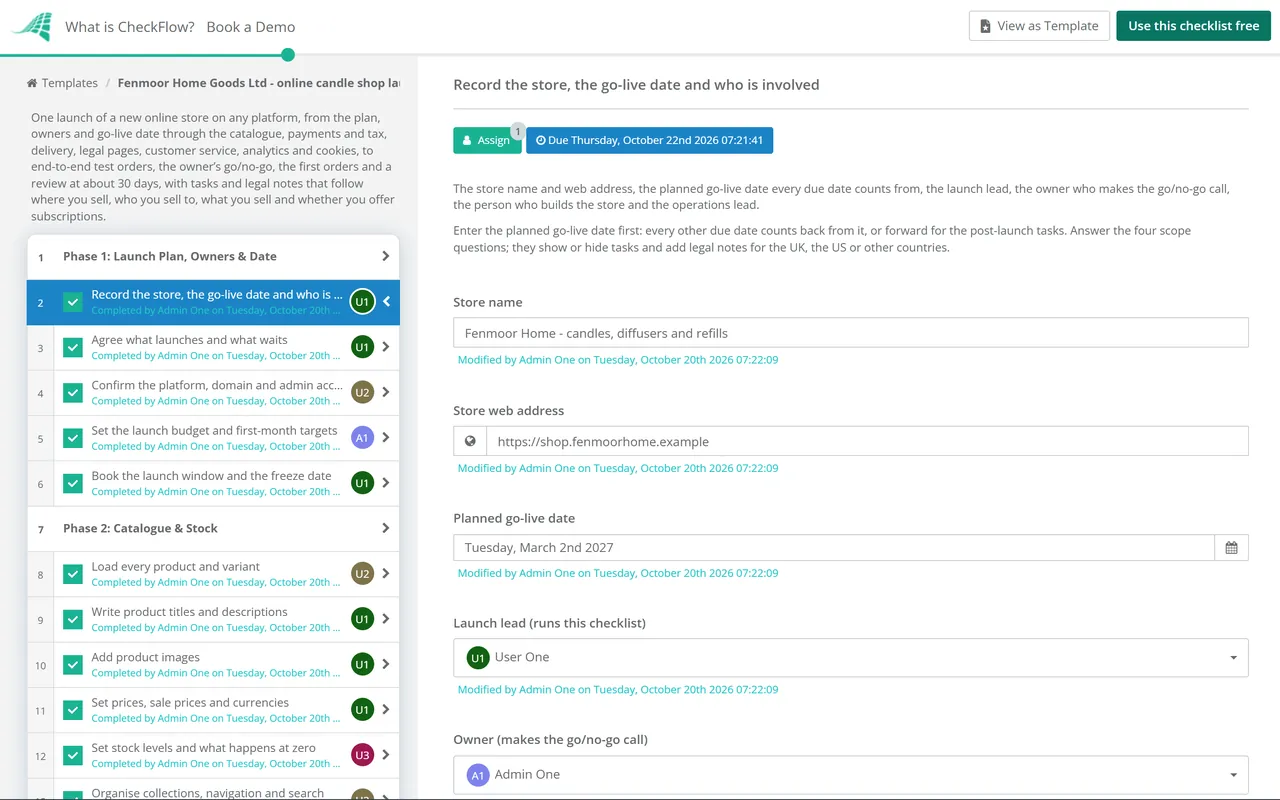Open 'Set the launch budget' task chevron
The width and height of the screenshot is (1280, 800).
click(x=386, y=437)
